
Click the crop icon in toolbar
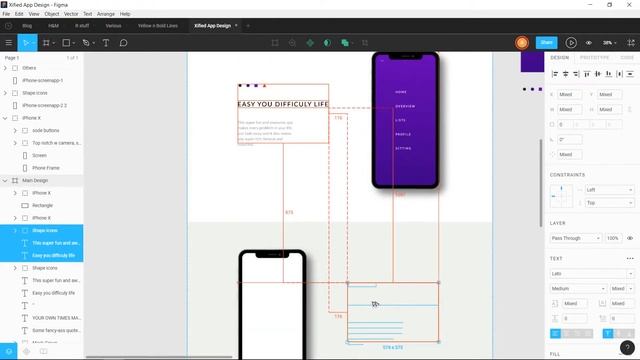point(365,43)
